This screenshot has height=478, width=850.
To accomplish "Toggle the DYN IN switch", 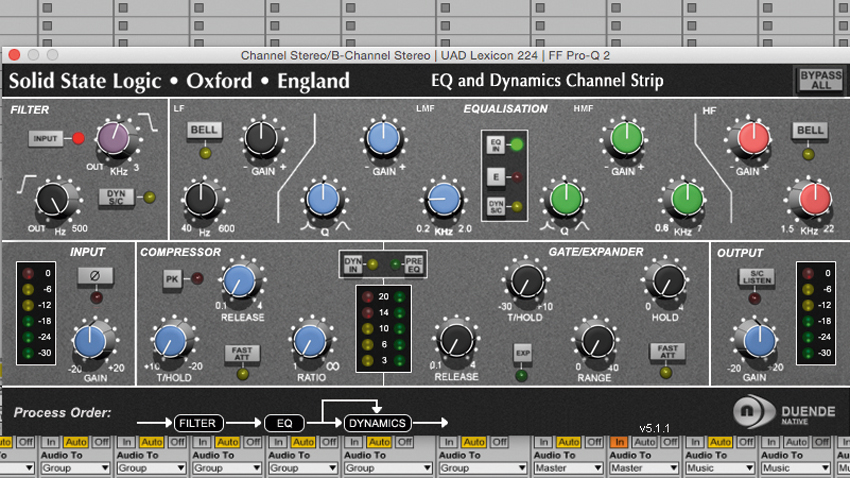I will (352, 265).
